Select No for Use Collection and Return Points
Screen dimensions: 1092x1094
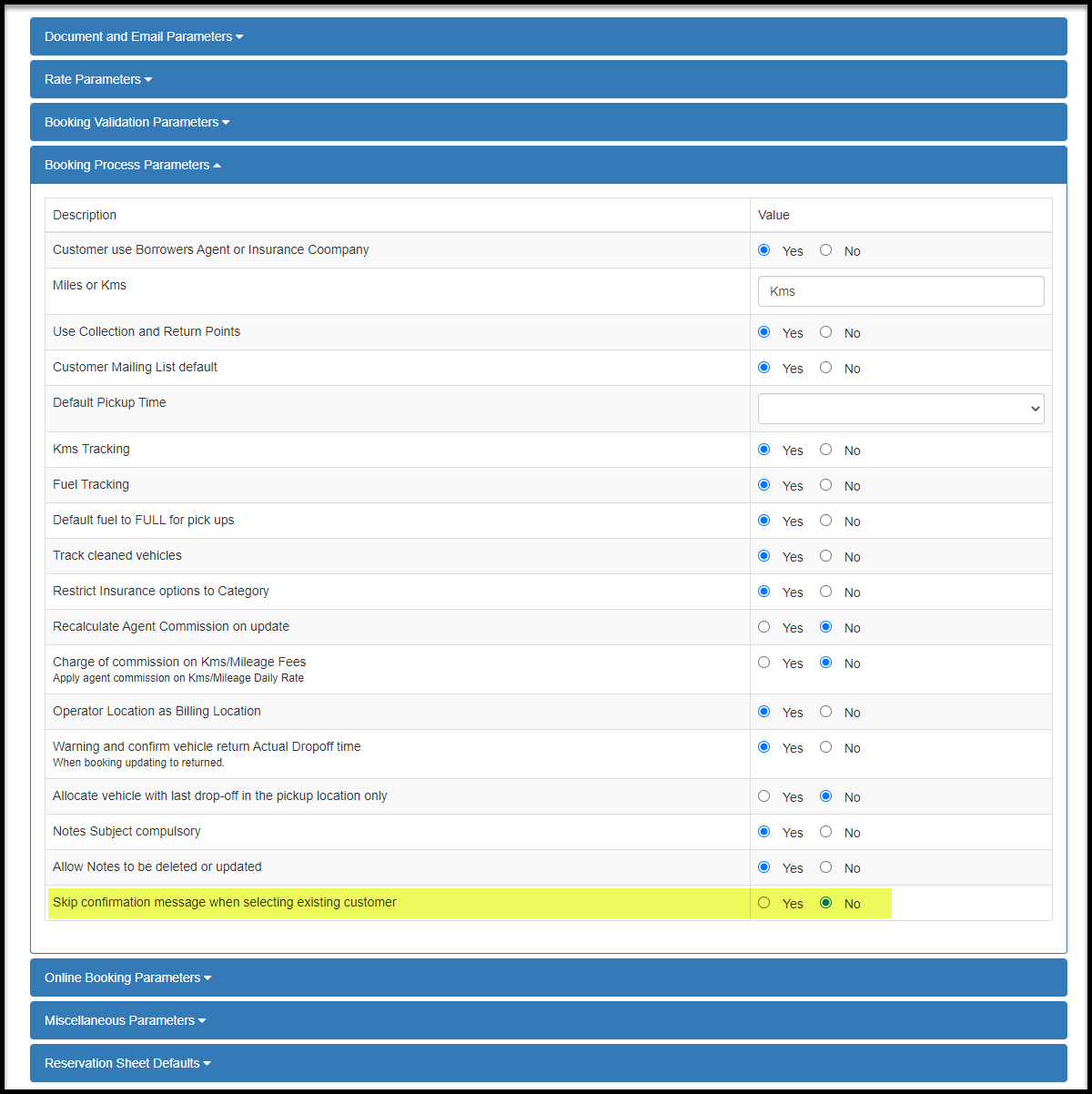click(825, 331)
